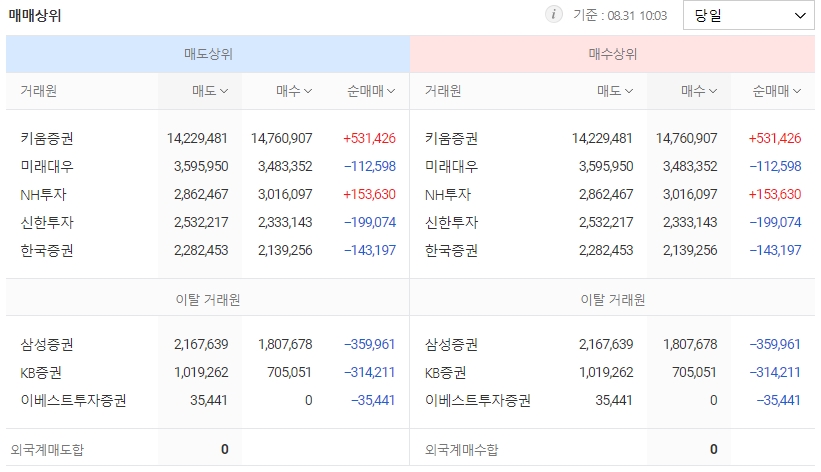Screen dimensions: 821x472
Task: Click 이베스트투자증권 35,441 매도 value in 매수상위 table
Action: pyautogui.click(x=614, y=400)
